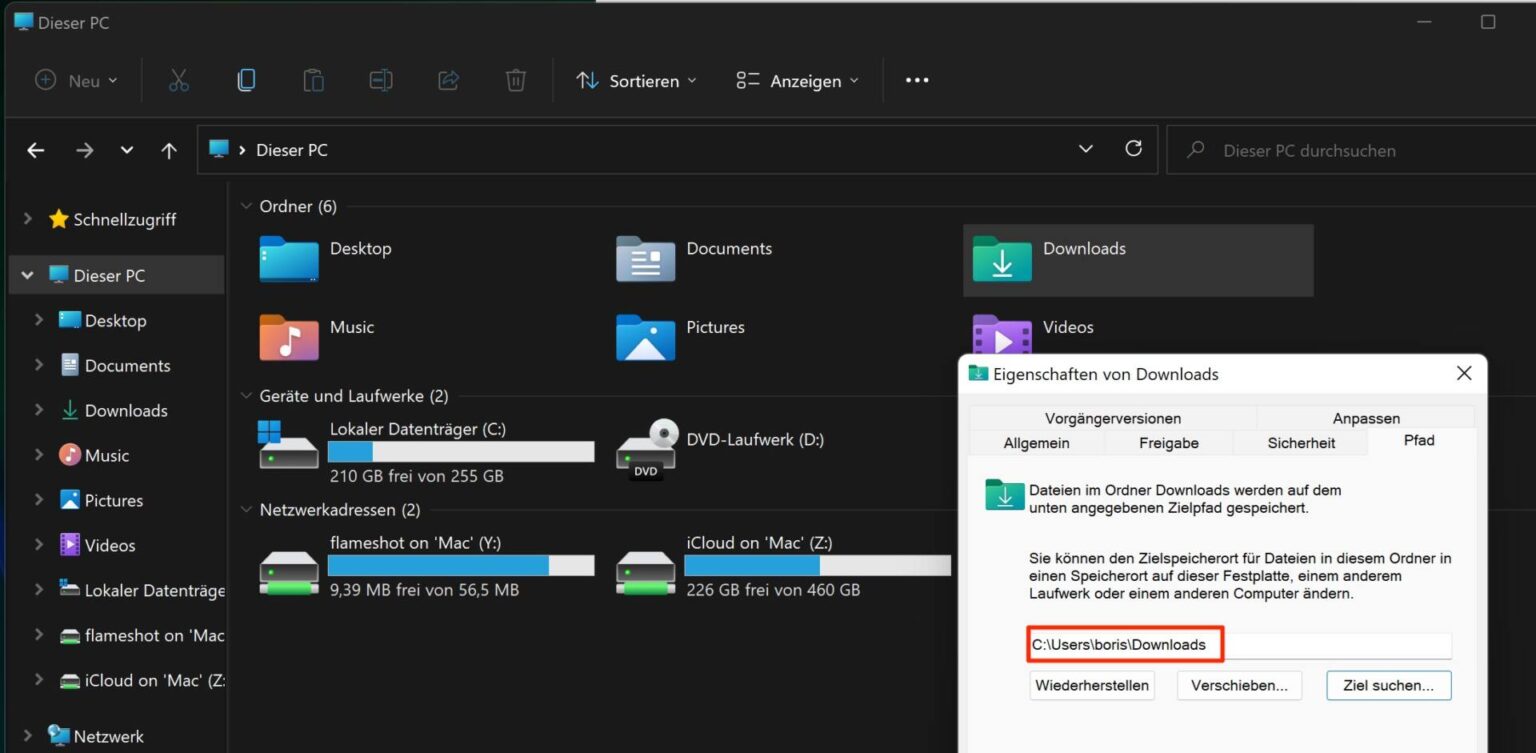This screenshot has height=753, width=1536.
Task: Click the Delete trash icon
Action: (x=515, y=80)
